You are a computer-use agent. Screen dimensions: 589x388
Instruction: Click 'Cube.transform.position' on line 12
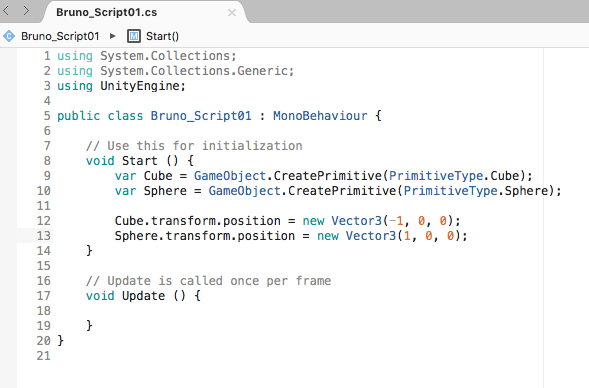pos(198,221)
